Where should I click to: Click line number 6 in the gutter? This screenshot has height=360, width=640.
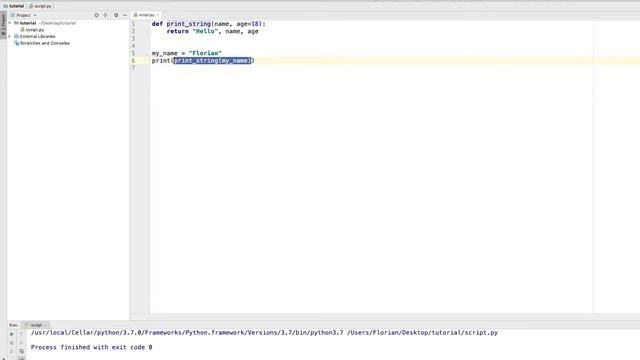click(133, 61)
